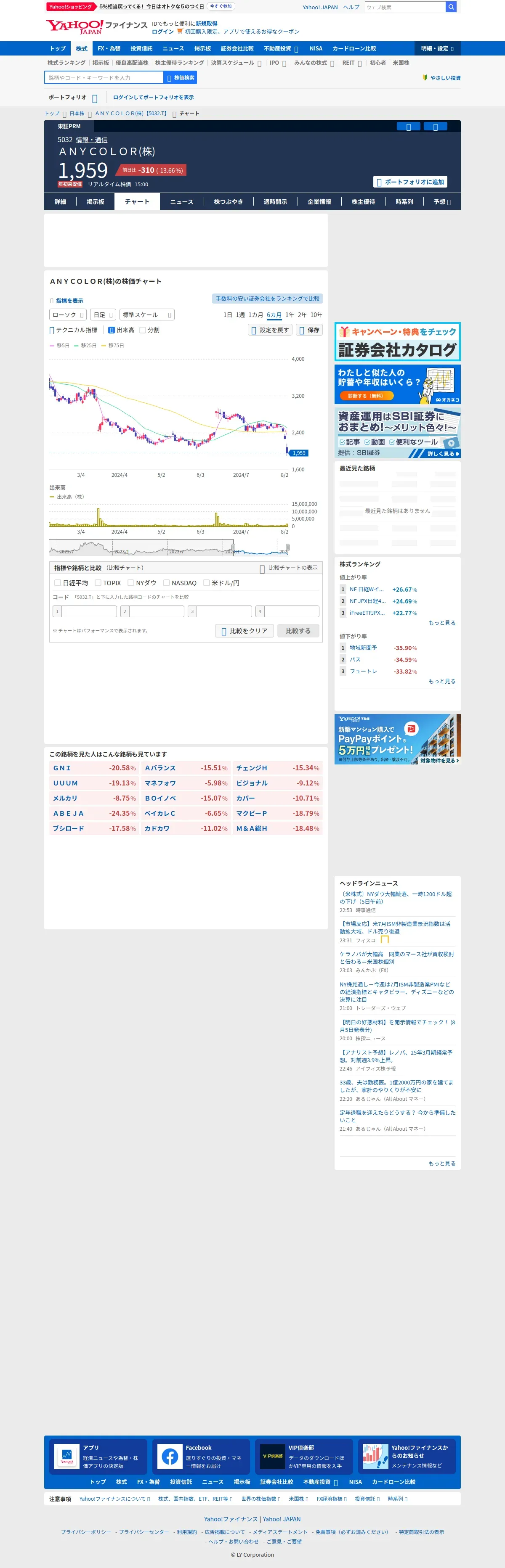The width and height of the screenshot is (505, 1568).
Task: Open the 情報・通信 sector link
Action: click(91, 140)
